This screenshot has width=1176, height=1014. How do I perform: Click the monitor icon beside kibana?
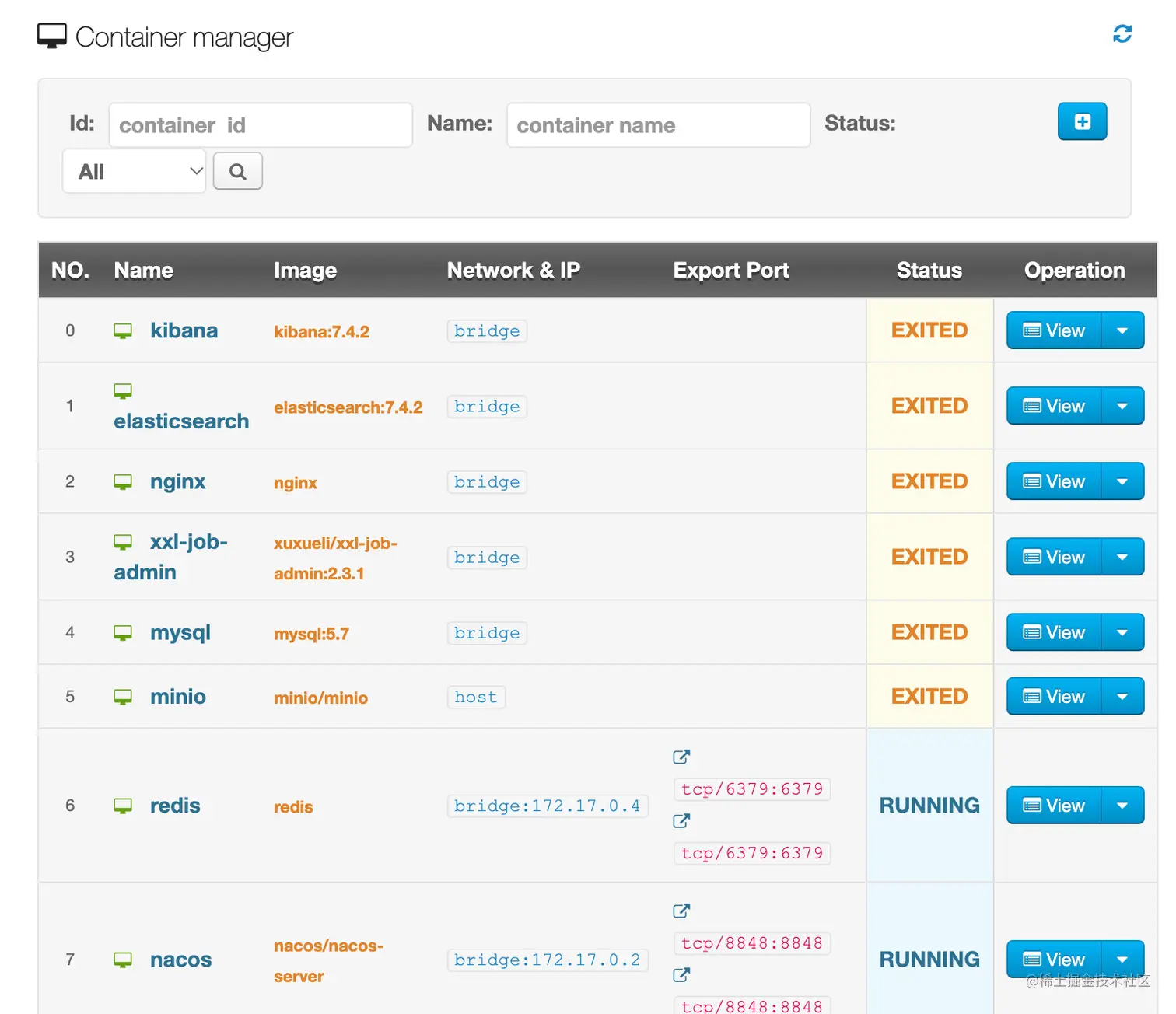tap(123, 331)
